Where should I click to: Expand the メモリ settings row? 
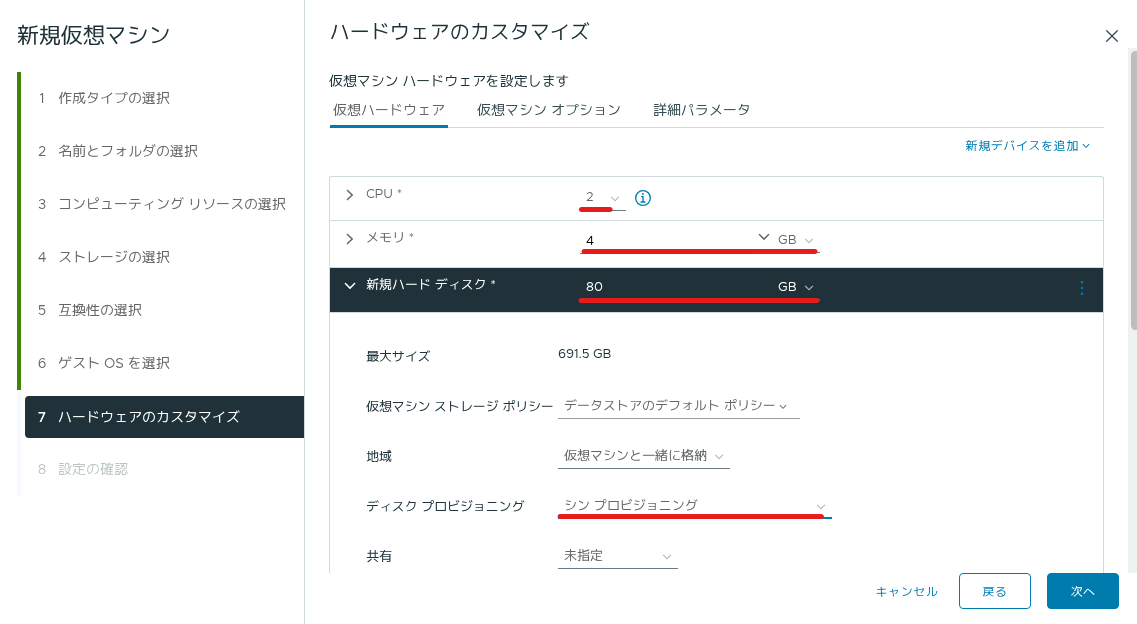[350, 238]
